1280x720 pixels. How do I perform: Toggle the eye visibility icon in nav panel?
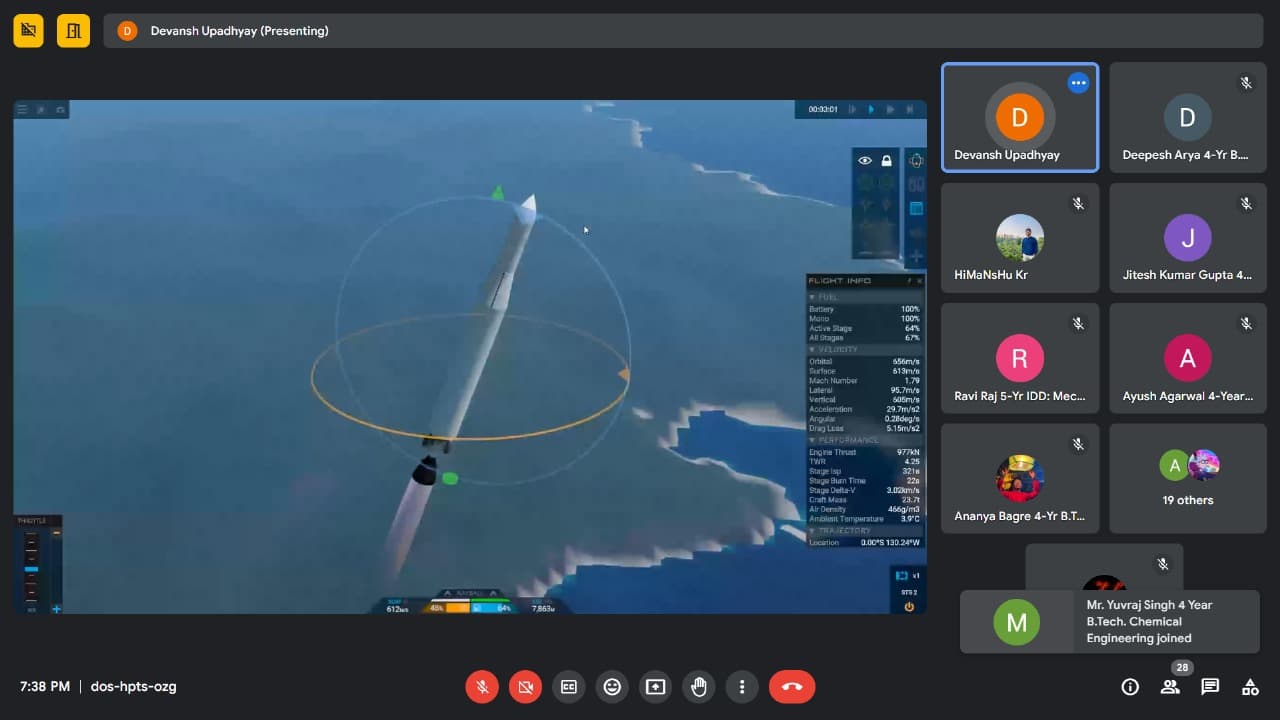click(x=865, y=161)
